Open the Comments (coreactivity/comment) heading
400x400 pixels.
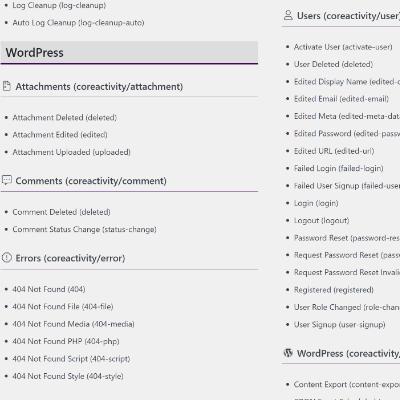tap(91, 181)
